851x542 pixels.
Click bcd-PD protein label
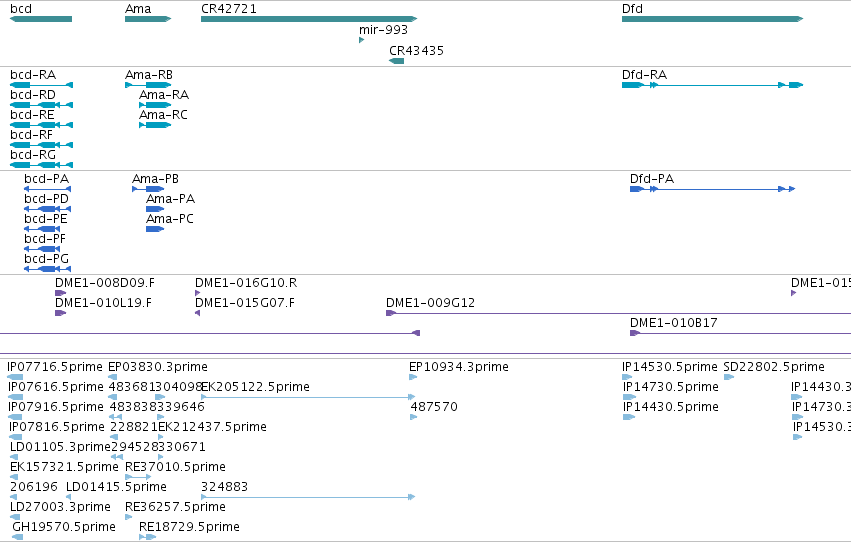(47, 199)
